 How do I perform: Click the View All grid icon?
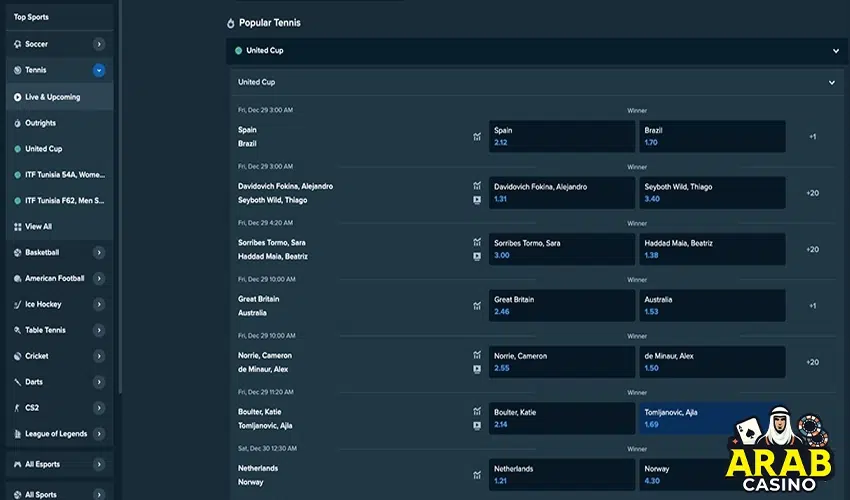pos(17,227)
